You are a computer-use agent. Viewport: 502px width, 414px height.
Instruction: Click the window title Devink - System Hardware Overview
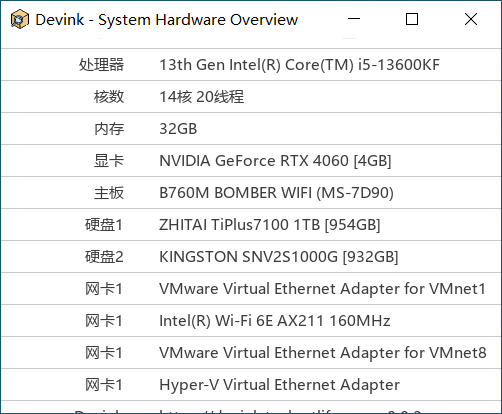166,20
